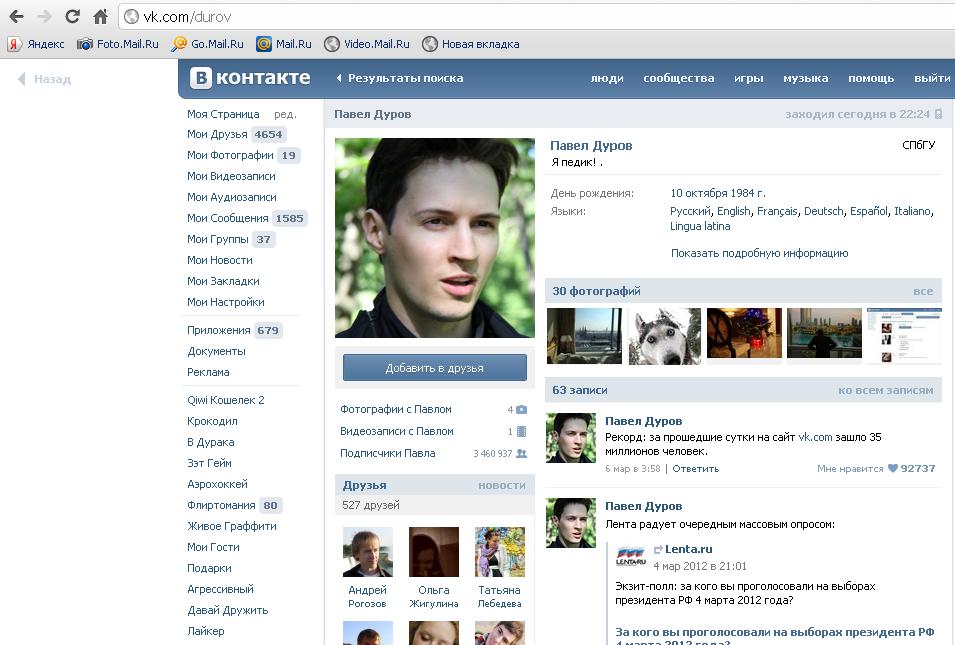Open Мои Сообщения in the sidebar
The image size is (955, 645).
228,218
